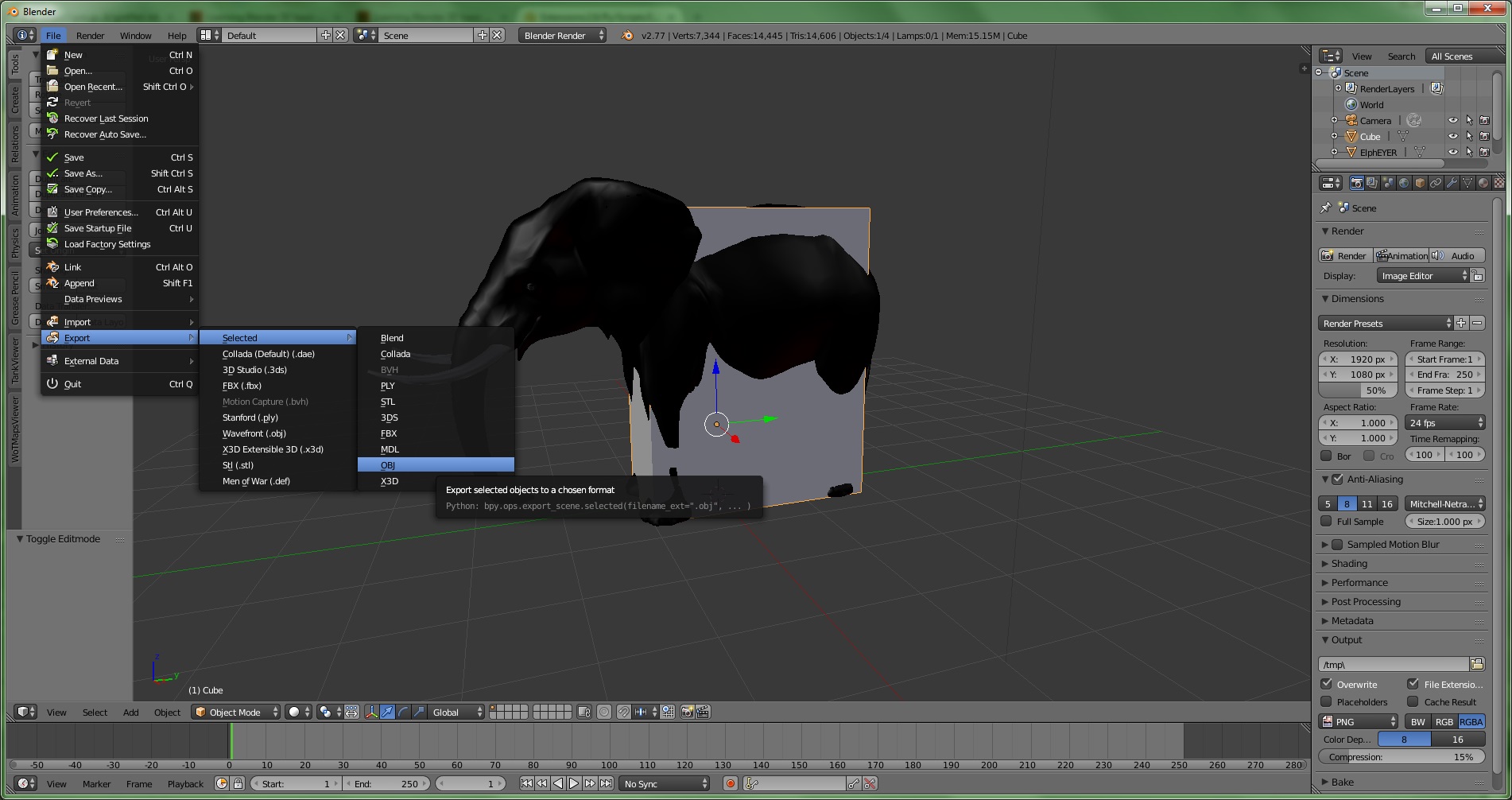Viewport: 1512px width, 800px height.
Task: Open the Render Layers properties tab
Action: (x=1372, y=183)
